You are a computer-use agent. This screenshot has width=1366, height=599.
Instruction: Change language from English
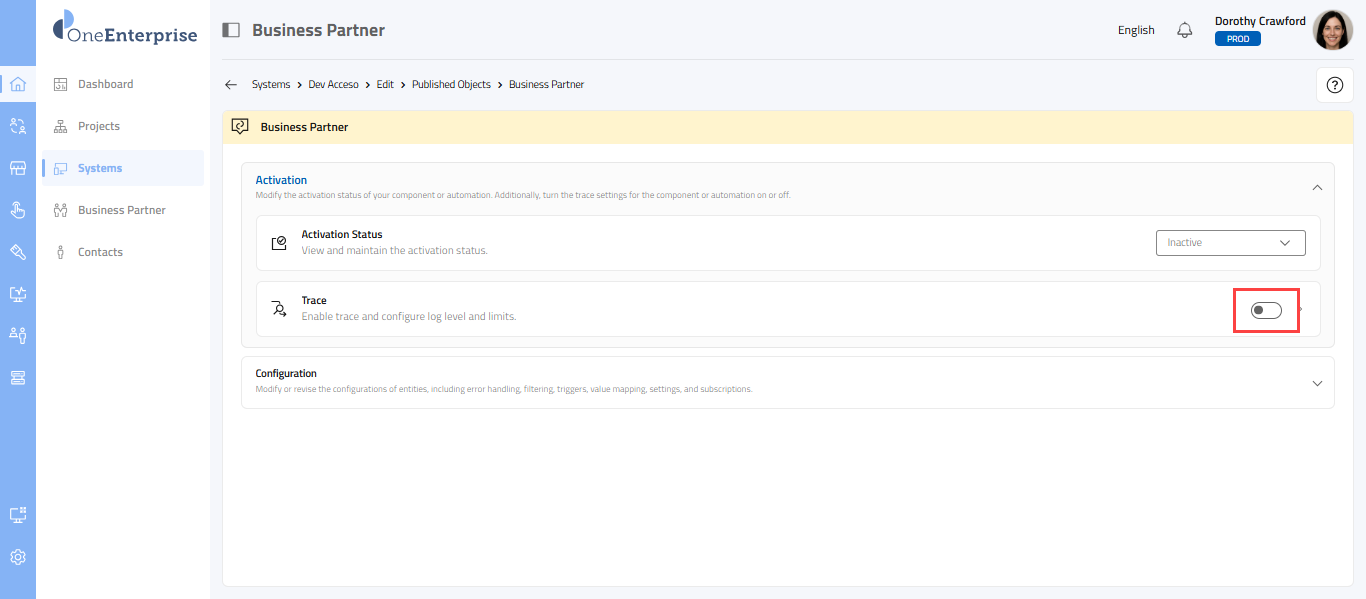(1136, 30)
